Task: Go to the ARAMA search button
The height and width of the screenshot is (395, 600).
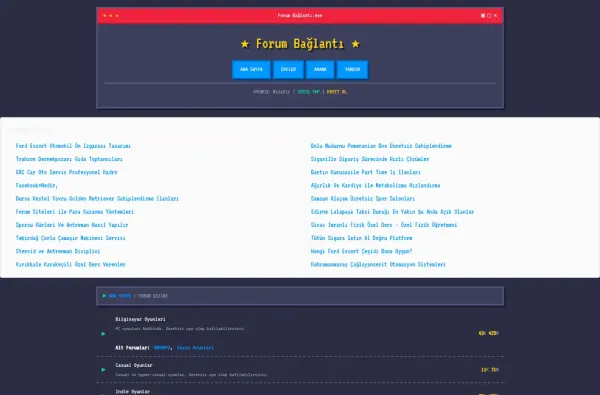Action: (x=320, y=69)
